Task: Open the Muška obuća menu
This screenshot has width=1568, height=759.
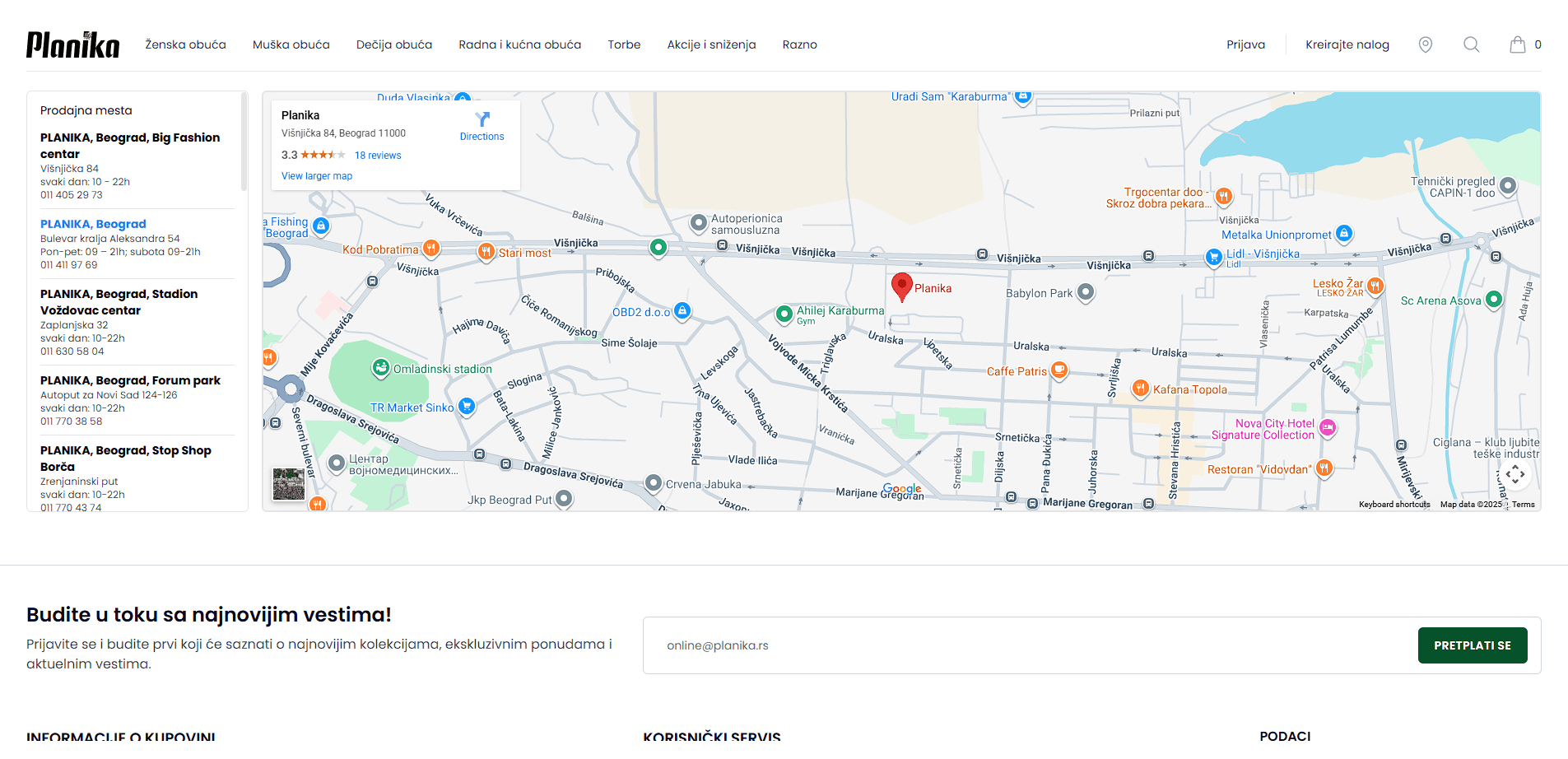Action: pyautogui.click(x=291, y=44)
